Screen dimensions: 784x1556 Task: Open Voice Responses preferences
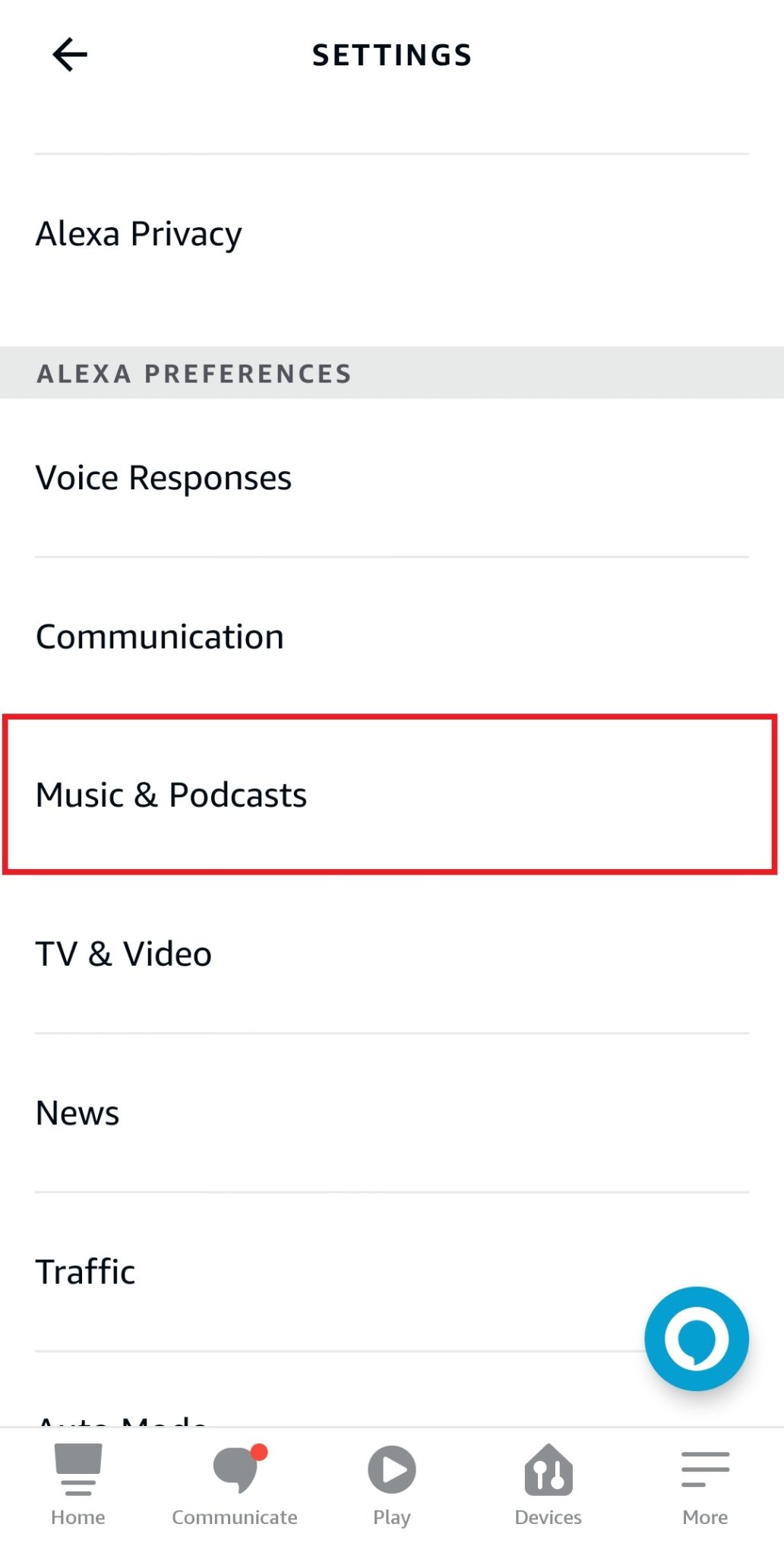tap(163, 477)
